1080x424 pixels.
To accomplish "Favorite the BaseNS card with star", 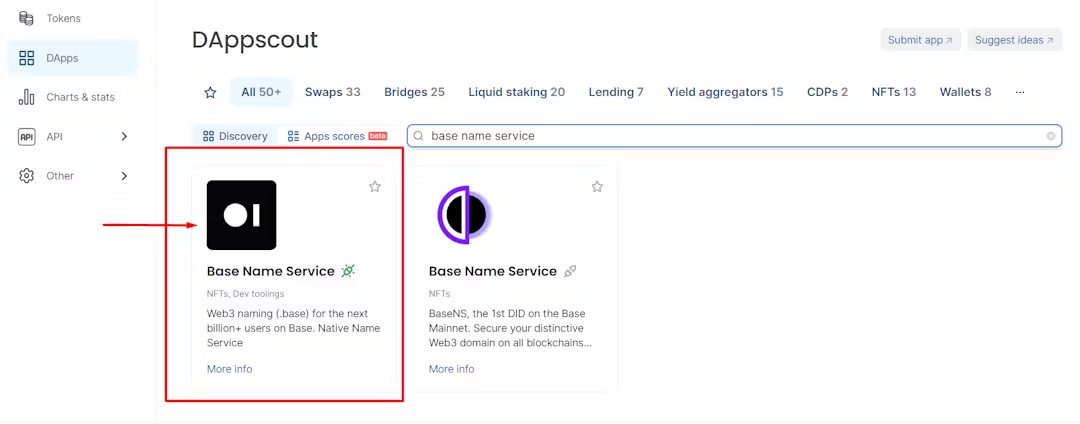I will [597, 187].
